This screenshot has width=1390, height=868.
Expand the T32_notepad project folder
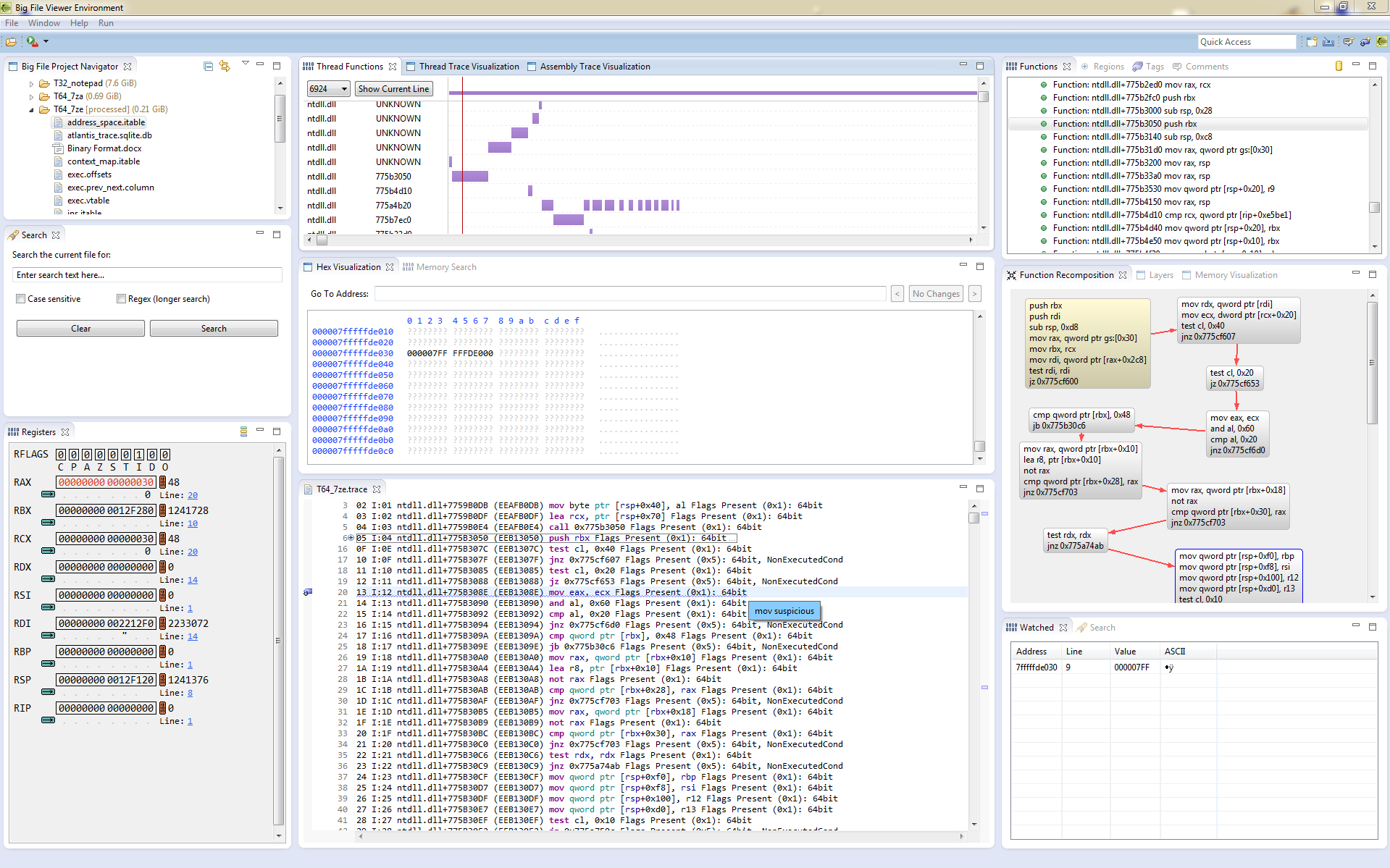coord(31,84)
